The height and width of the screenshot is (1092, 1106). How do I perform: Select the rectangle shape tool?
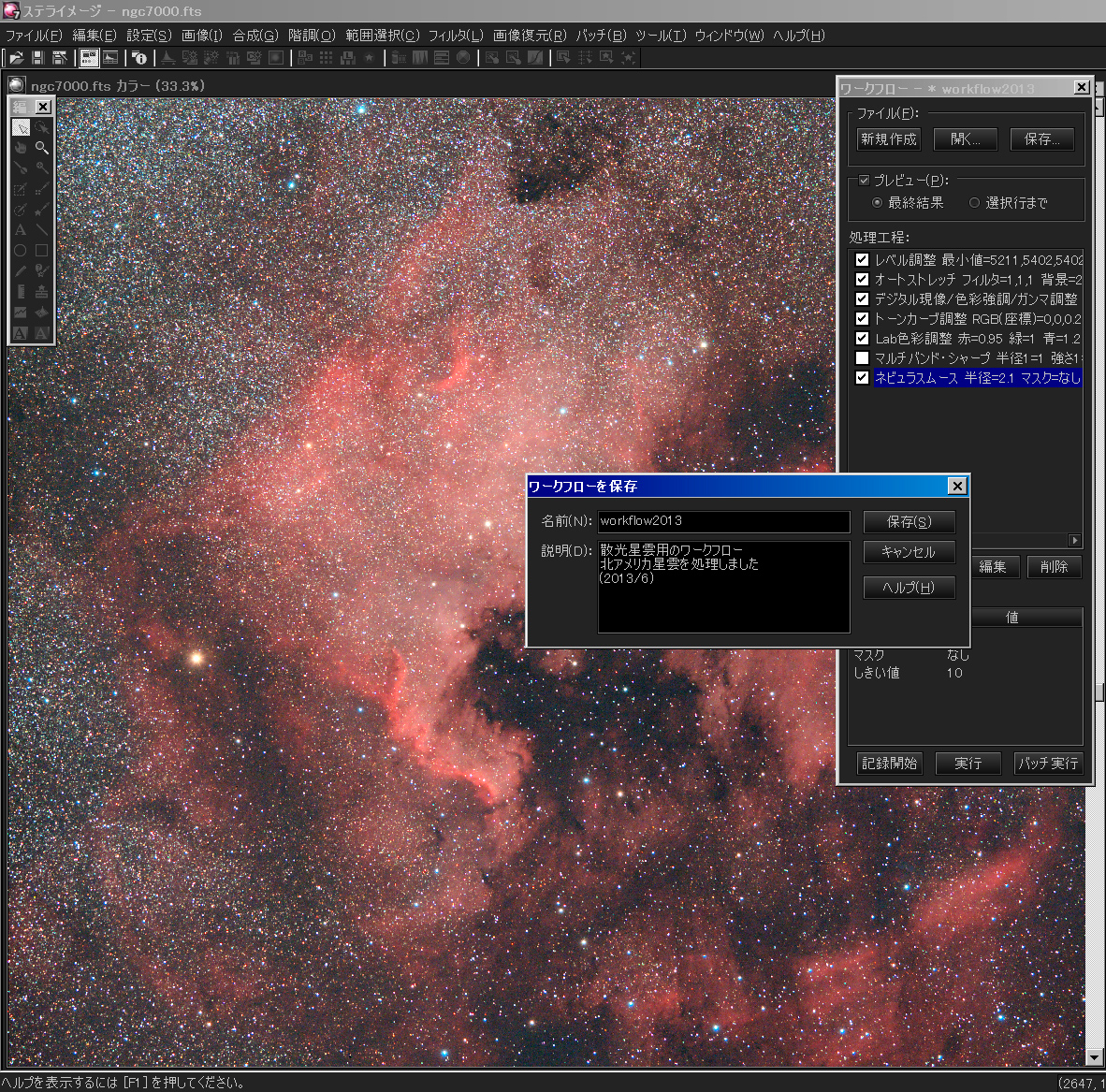click(x=41, y=251)
